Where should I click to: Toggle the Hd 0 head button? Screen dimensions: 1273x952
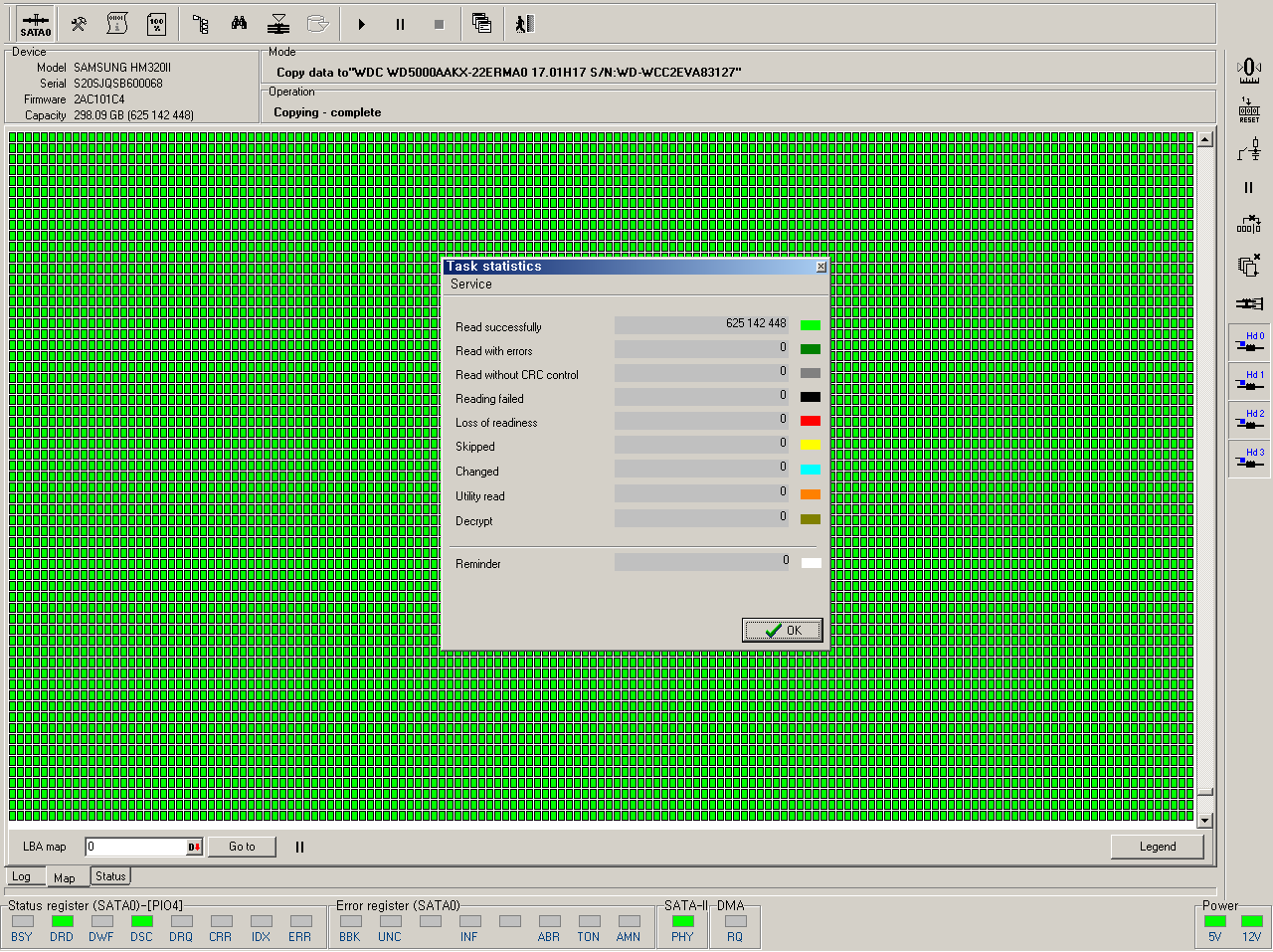click(x=1249, y=342)
